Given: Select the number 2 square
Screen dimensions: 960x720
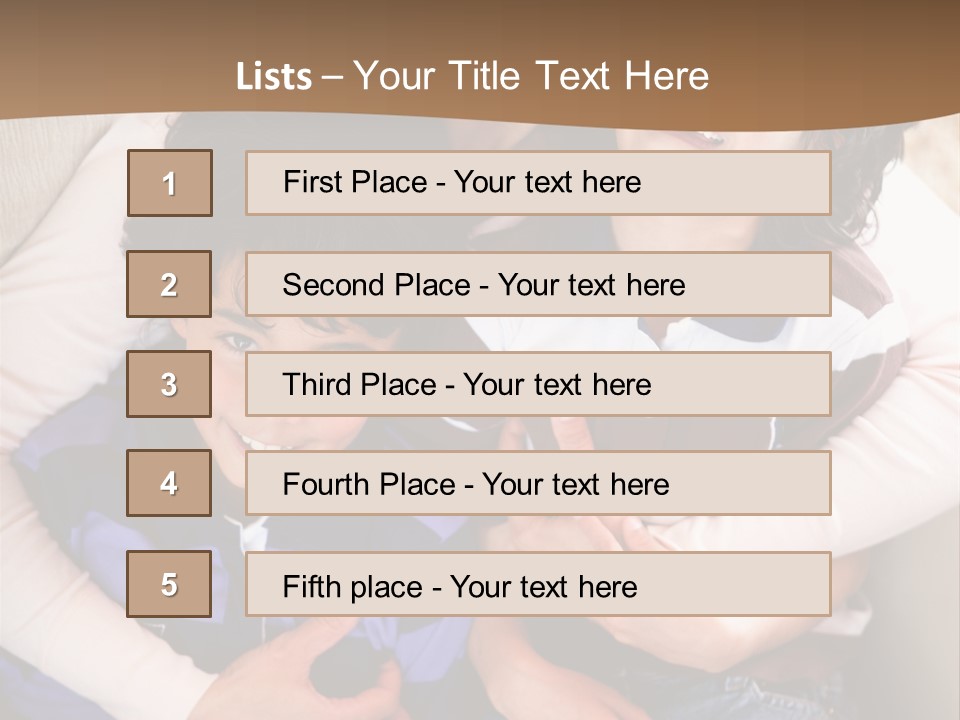Looking at the screenshot, I should point(169,284).
